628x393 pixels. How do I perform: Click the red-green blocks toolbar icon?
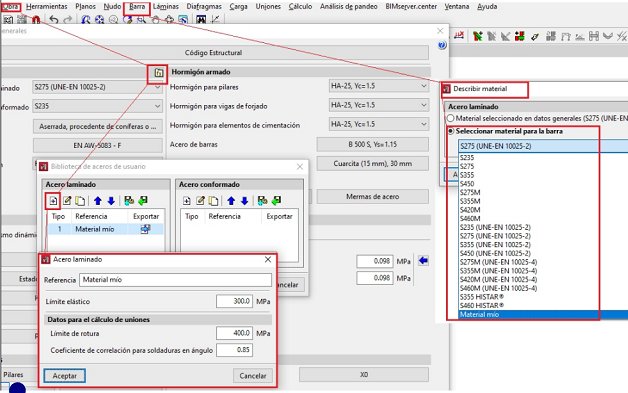520,36
